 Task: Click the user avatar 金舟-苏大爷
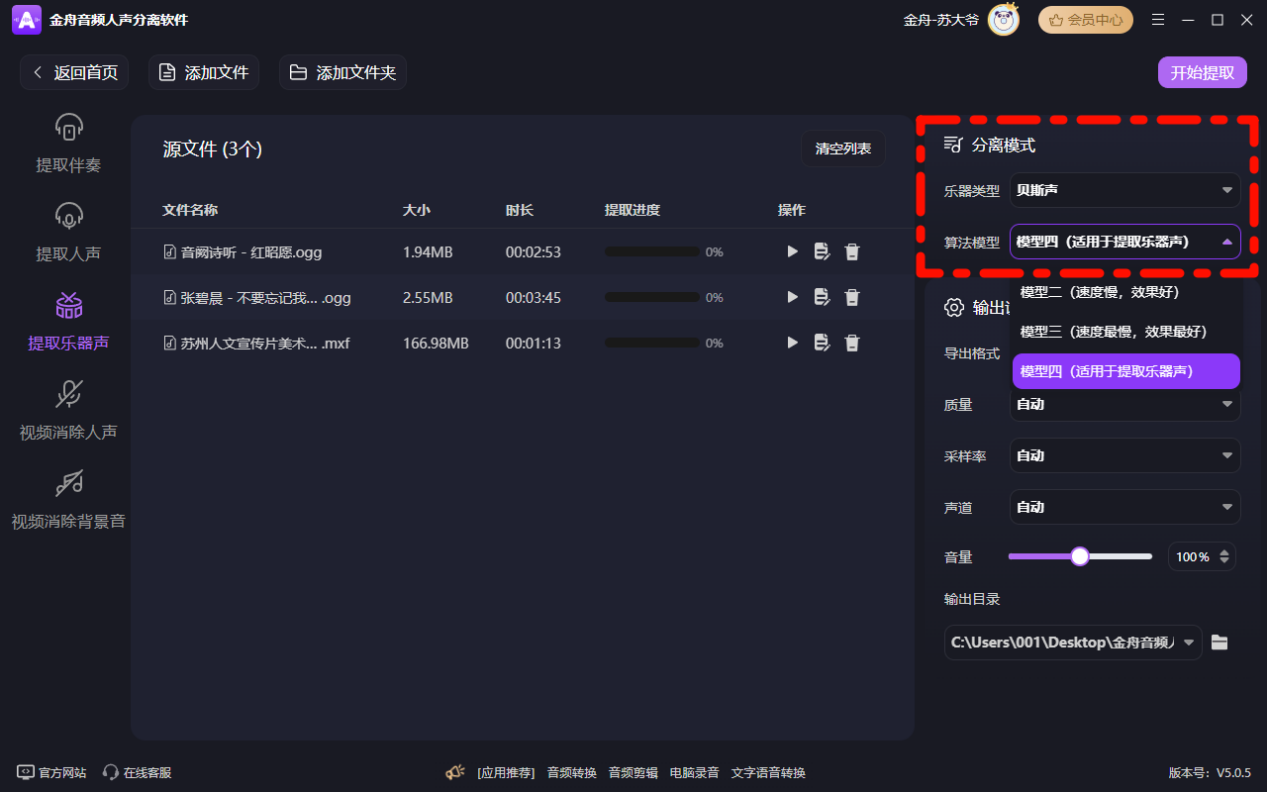pyautogui.click(x=1003, y=20)
